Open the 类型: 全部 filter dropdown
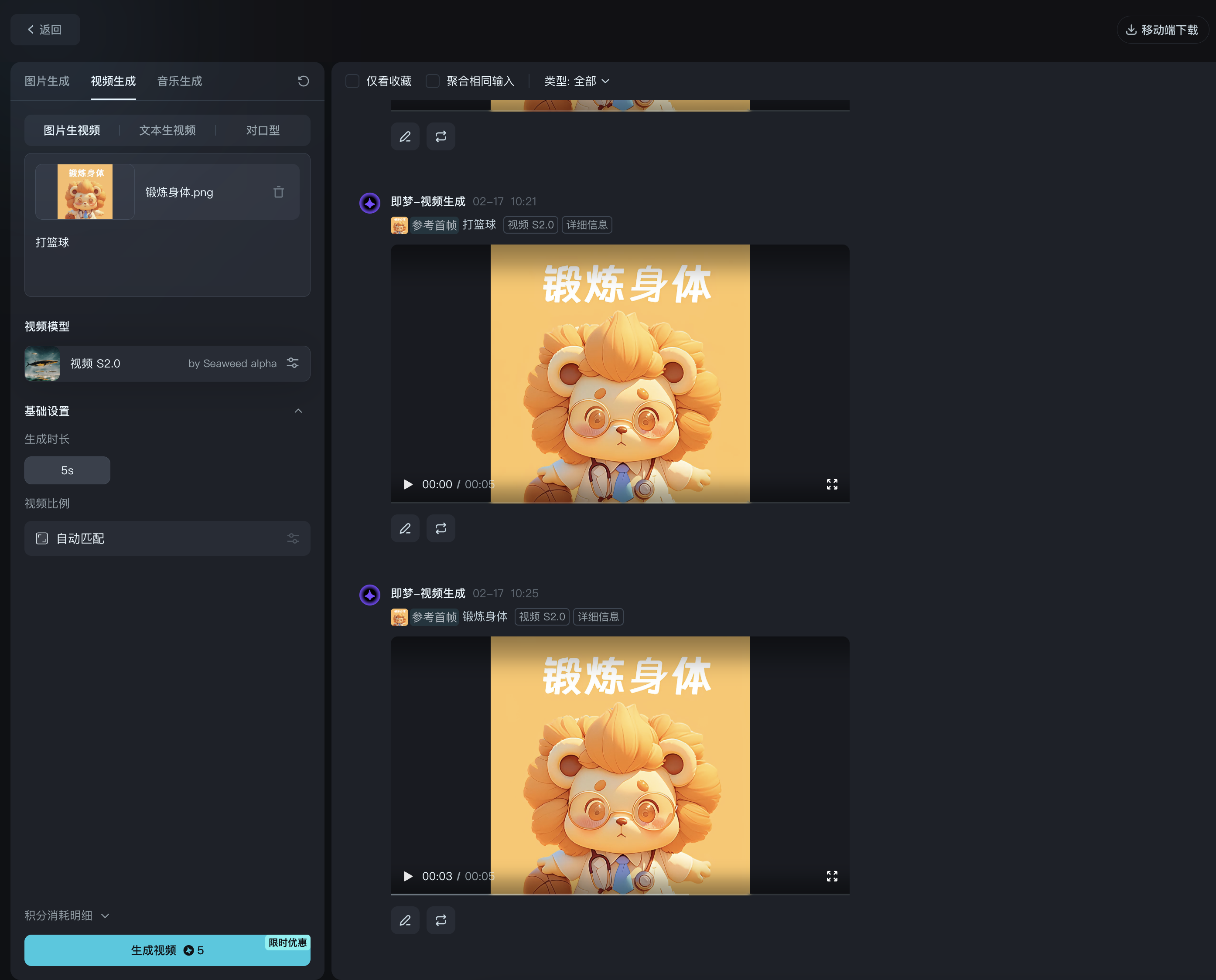This screenshot has height=980, width=1216. click(577, 81)
